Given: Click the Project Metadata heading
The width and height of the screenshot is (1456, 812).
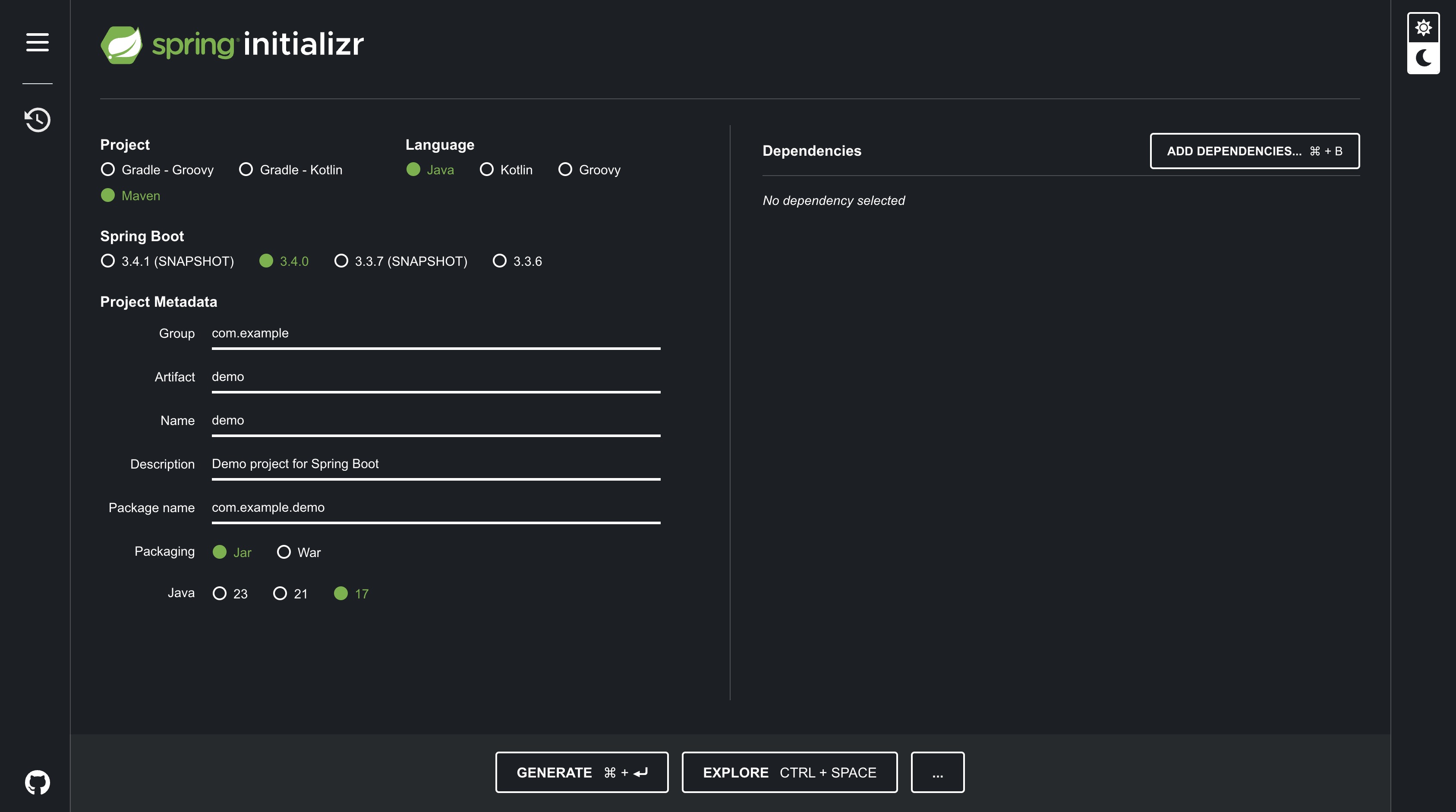Looking at the screenshot, I should (158, 302).
